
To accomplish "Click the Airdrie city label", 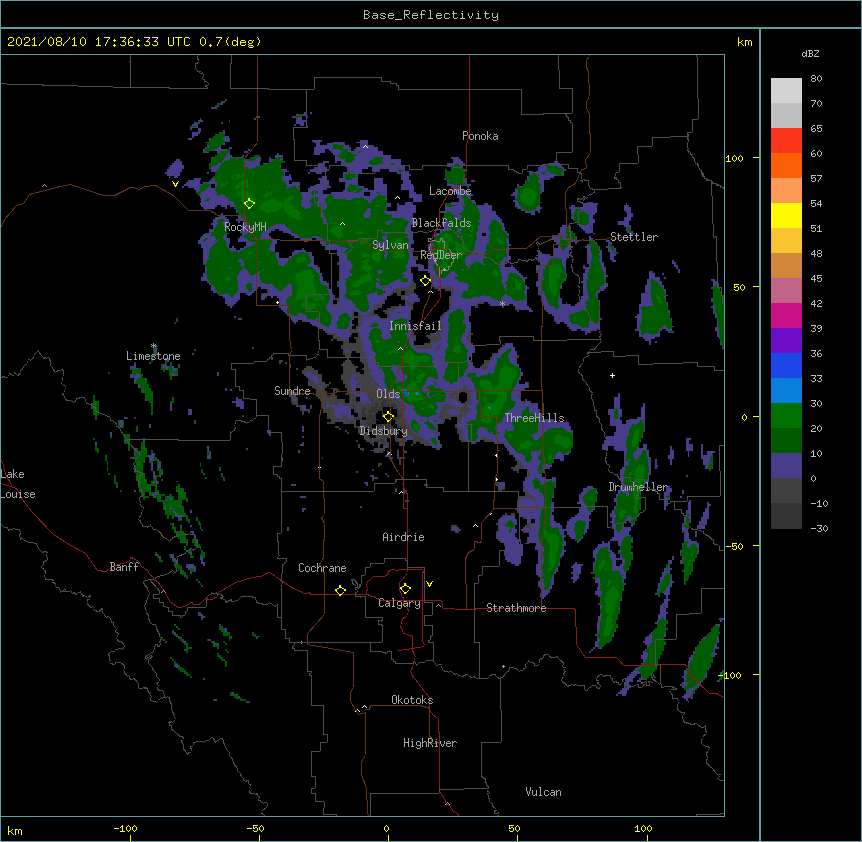I will point(404,537).
